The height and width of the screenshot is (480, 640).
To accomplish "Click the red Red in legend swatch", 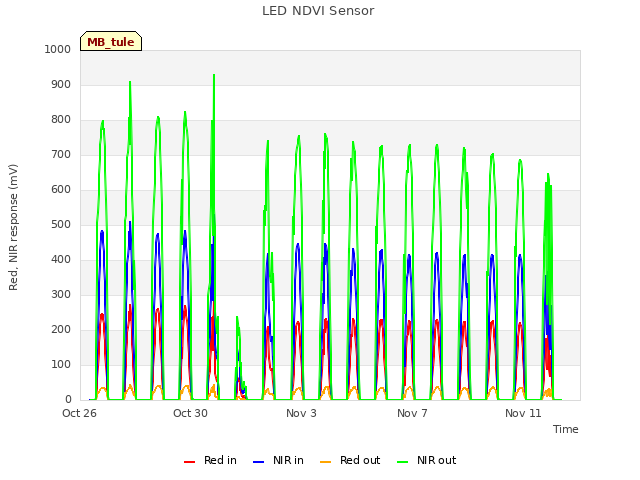I will point(189,462).
